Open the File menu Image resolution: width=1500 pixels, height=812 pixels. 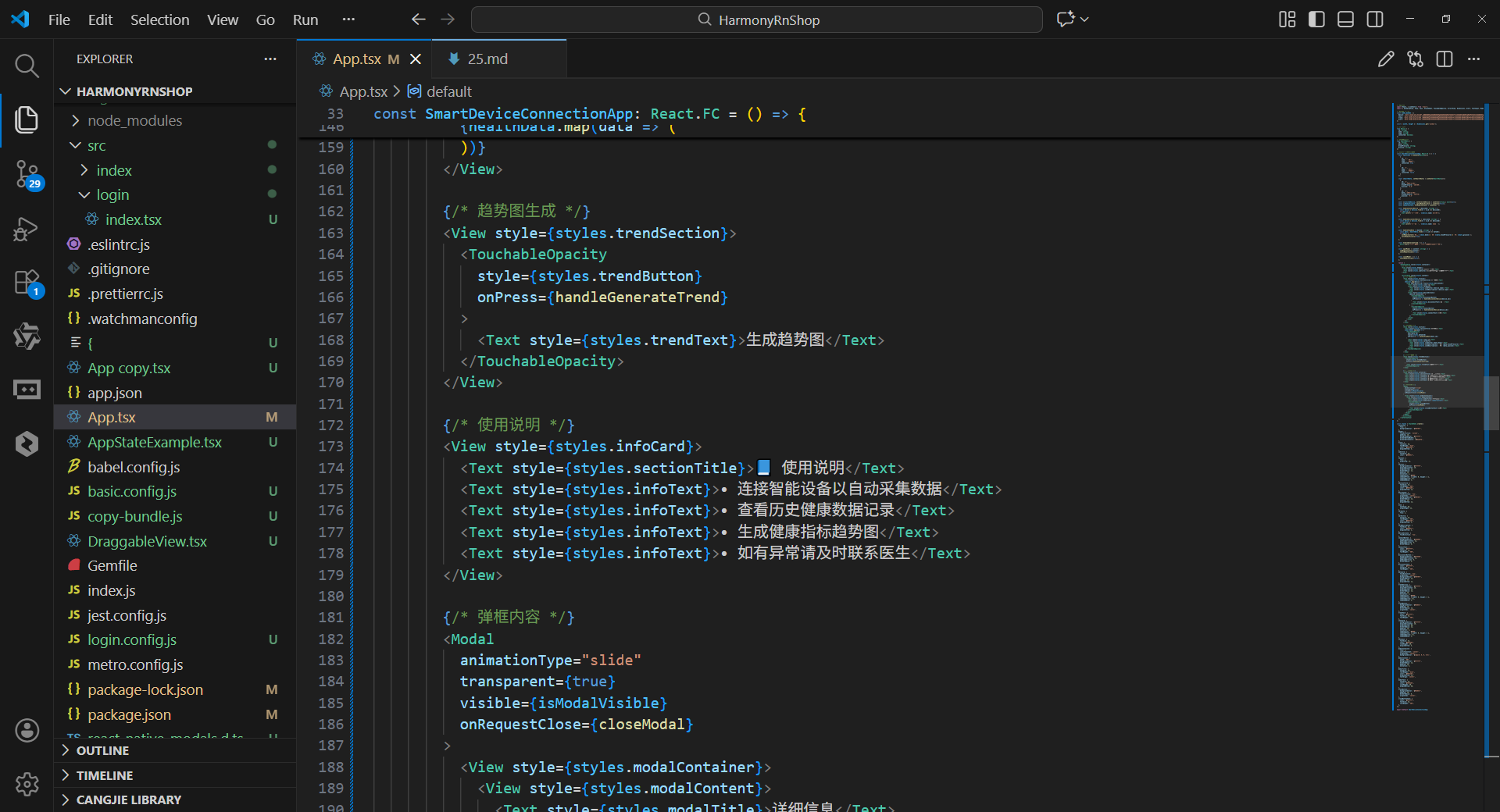pos(59,20)
